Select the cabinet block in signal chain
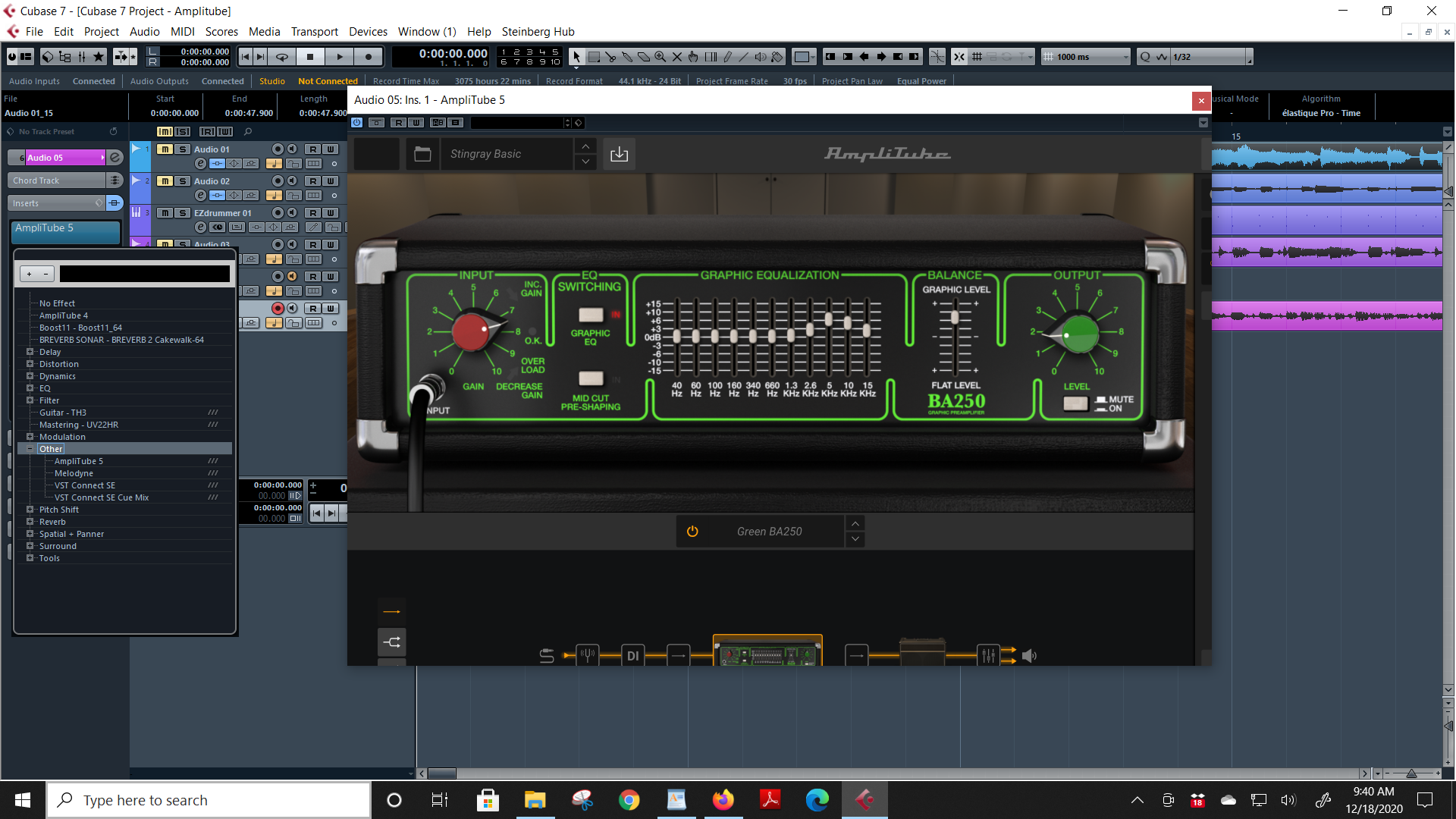 (x=922, y=652)
